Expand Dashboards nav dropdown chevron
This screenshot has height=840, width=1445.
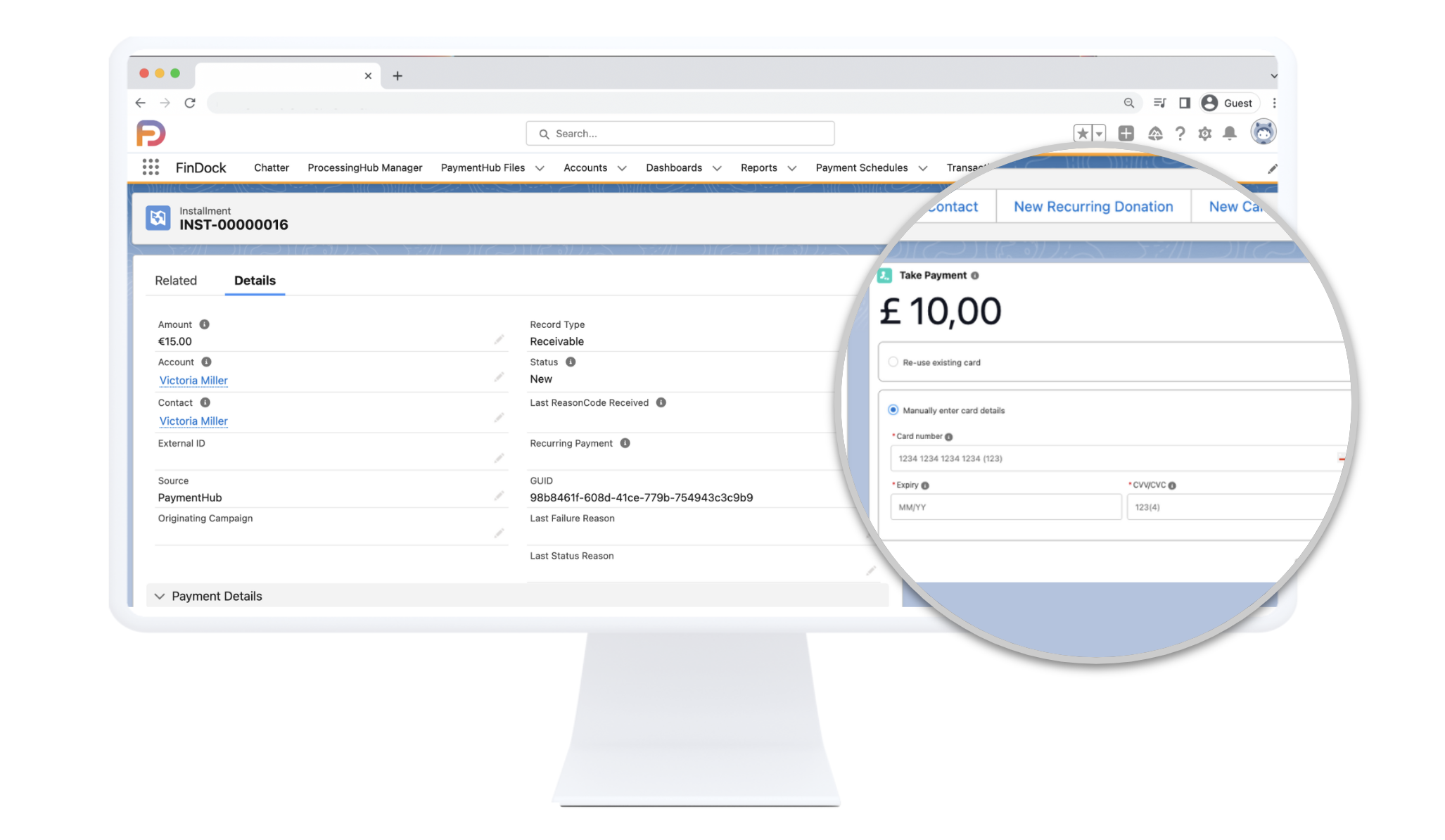(717, 168)
